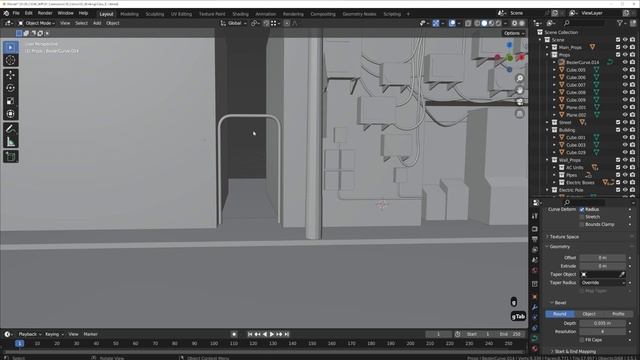Select the 3D Cursor tool
Screen dimensions: 640x360
11,60
